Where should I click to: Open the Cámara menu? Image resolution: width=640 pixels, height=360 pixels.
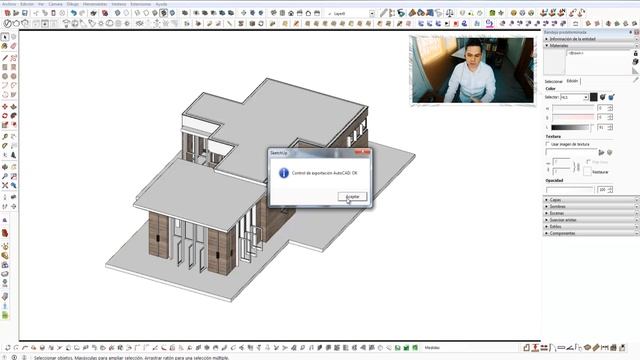point(55,4)
